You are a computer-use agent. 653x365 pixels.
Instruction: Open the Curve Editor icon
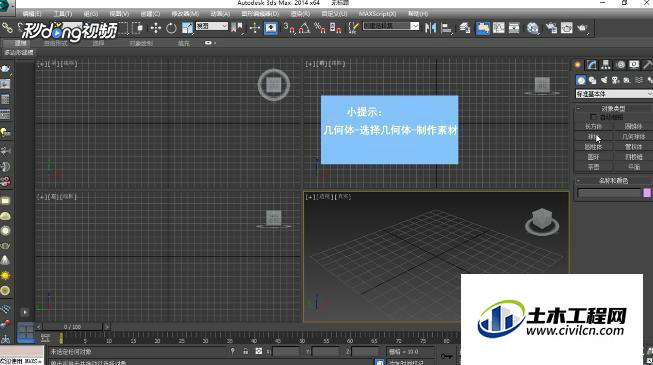coord(498,28)
